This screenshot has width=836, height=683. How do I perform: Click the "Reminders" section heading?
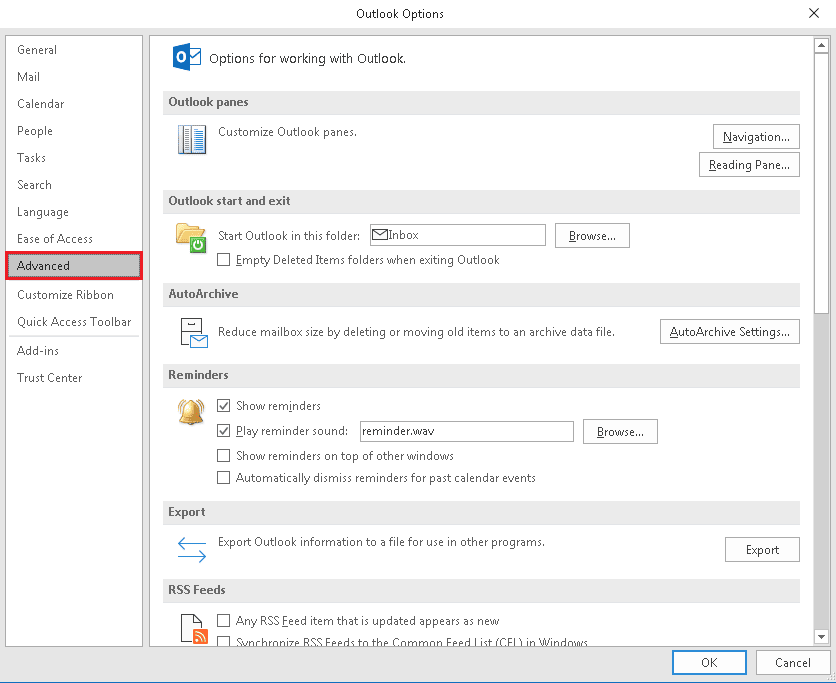tap(198, 375)
